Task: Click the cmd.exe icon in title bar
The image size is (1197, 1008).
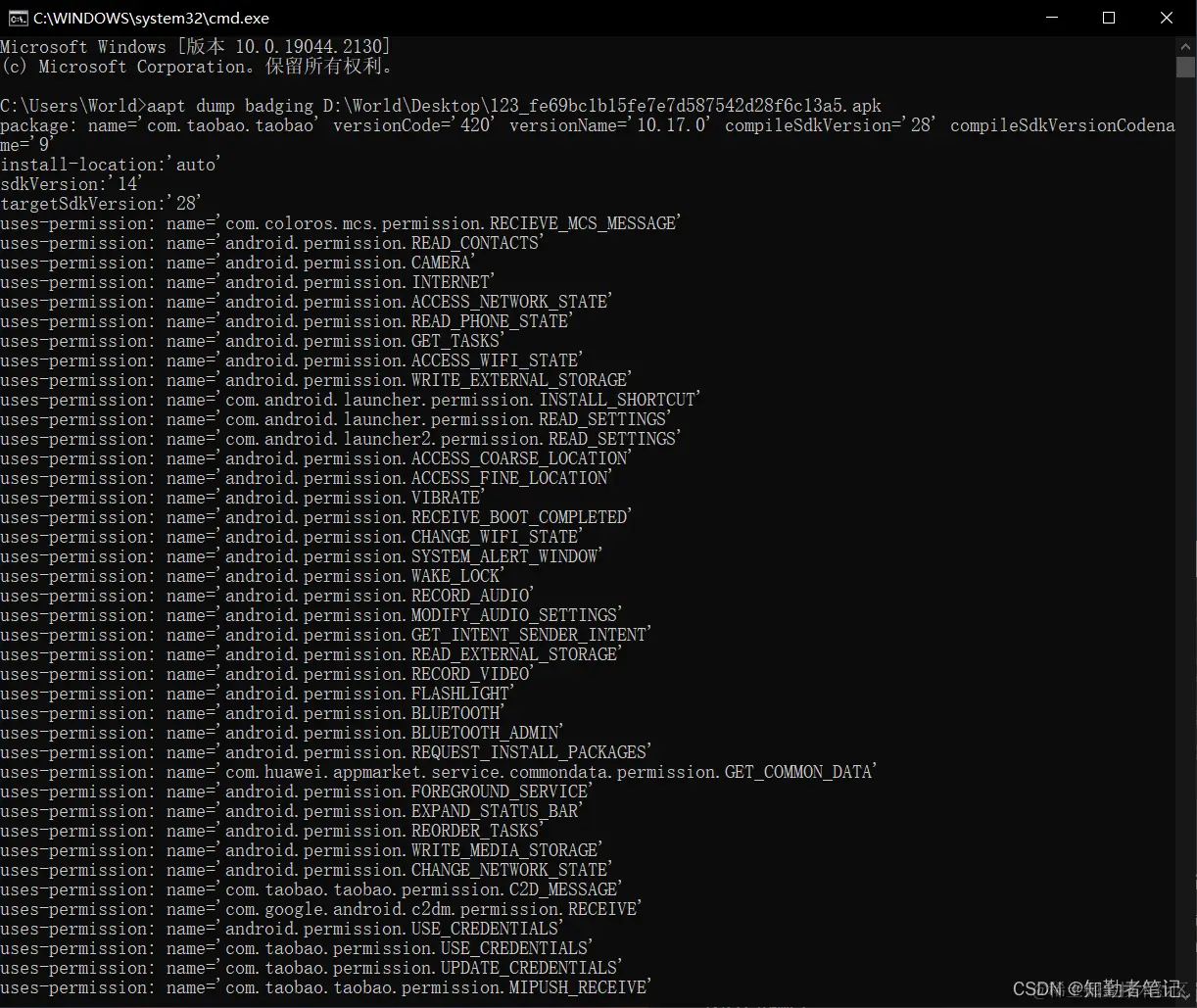Action: point(17,18)
